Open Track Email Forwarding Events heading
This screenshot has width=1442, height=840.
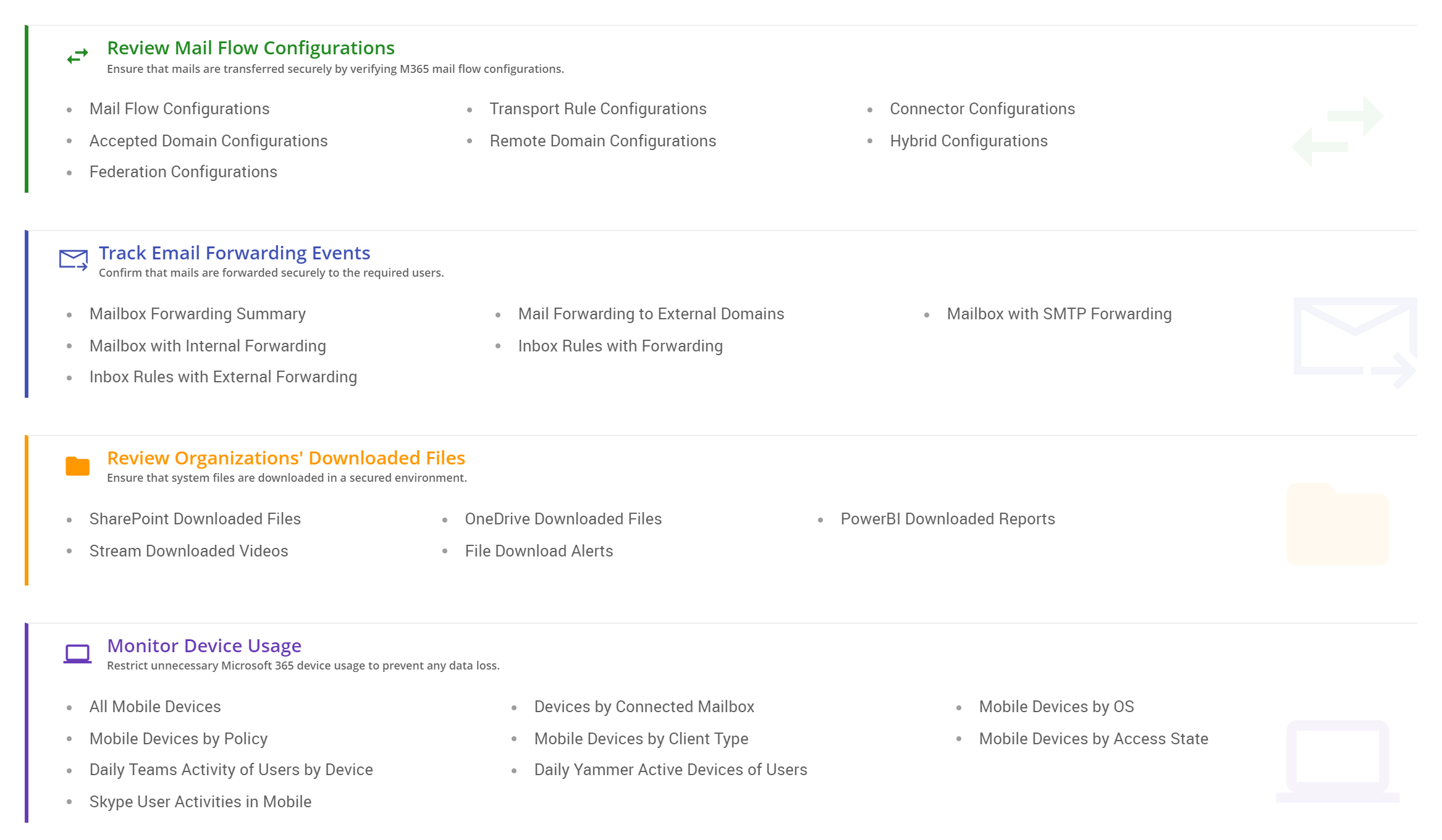click(234, 253)
